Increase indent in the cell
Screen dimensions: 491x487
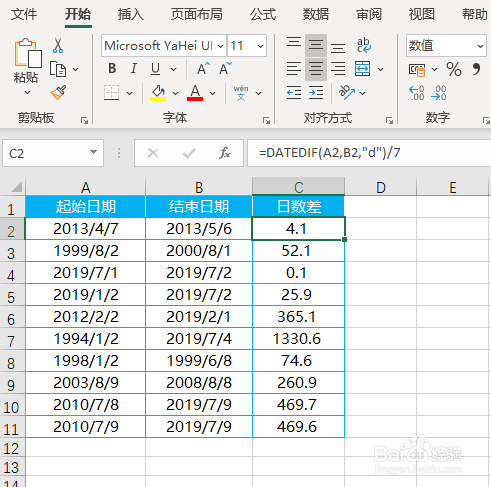click(x=316, y=93)
